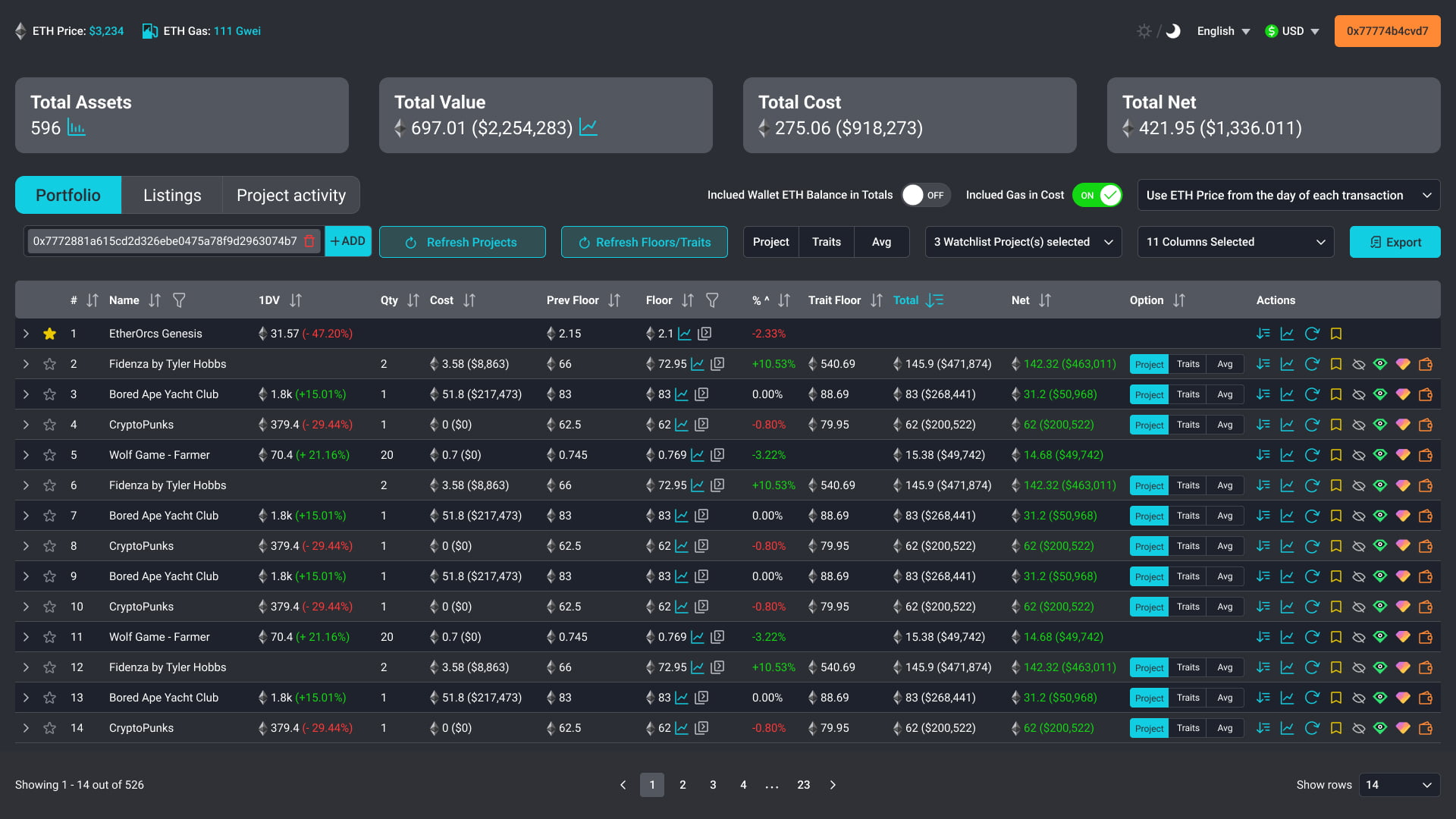
Task: Go to page 3 in pagination
Action: 713,785
